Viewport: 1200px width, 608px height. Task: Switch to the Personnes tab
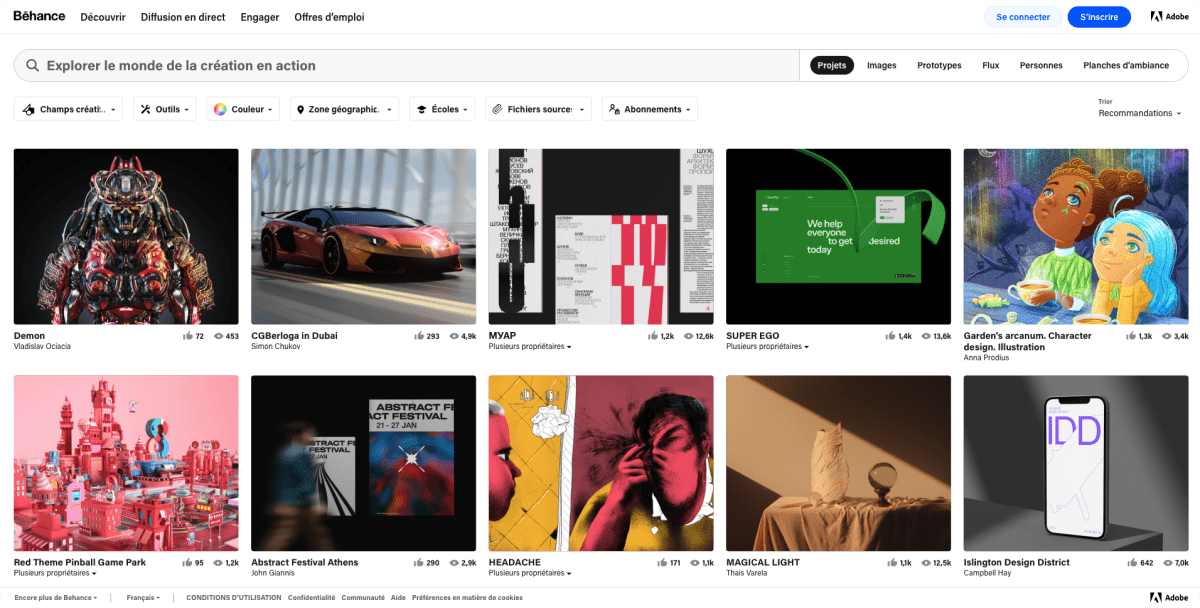[x=1041, y=64]
